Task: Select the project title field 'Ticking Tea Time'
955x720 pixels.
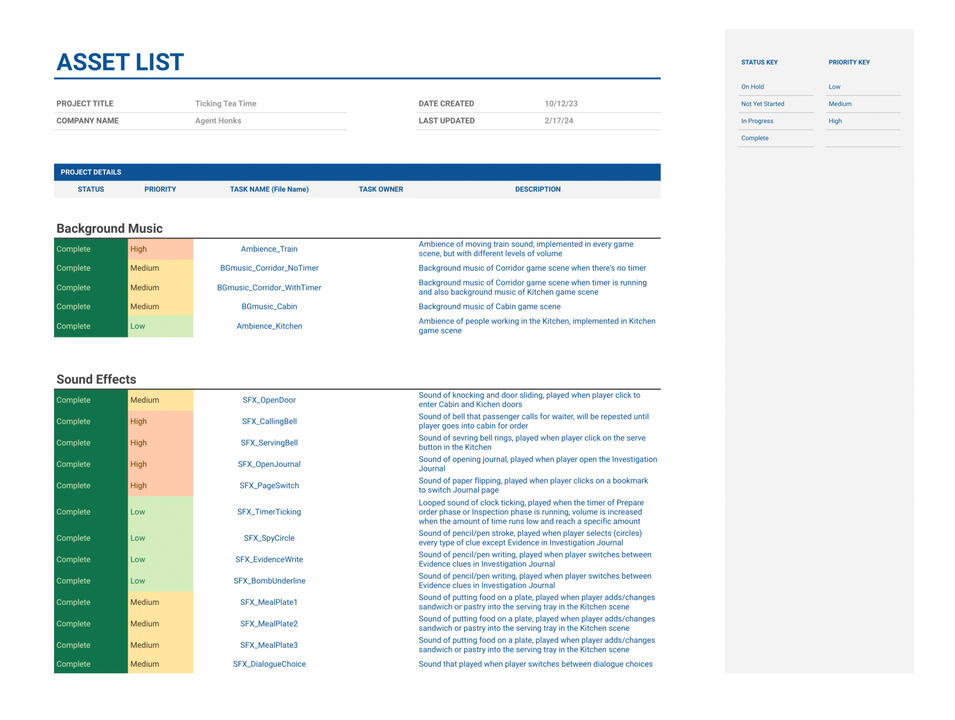Action: pos(226,104)
